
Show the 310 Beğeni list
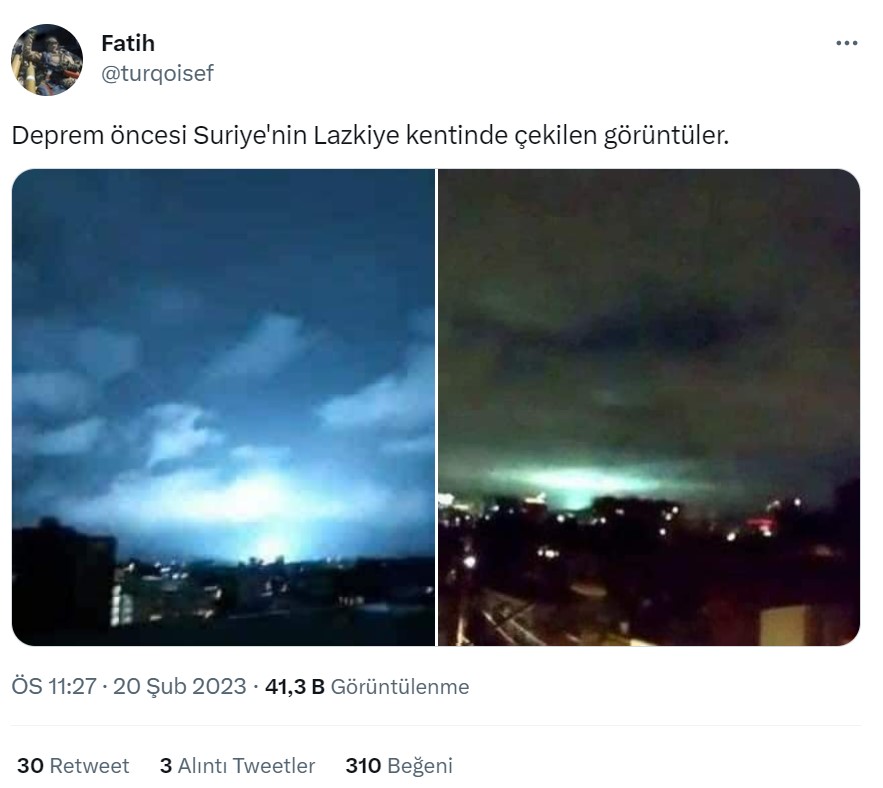coord(399,766)
